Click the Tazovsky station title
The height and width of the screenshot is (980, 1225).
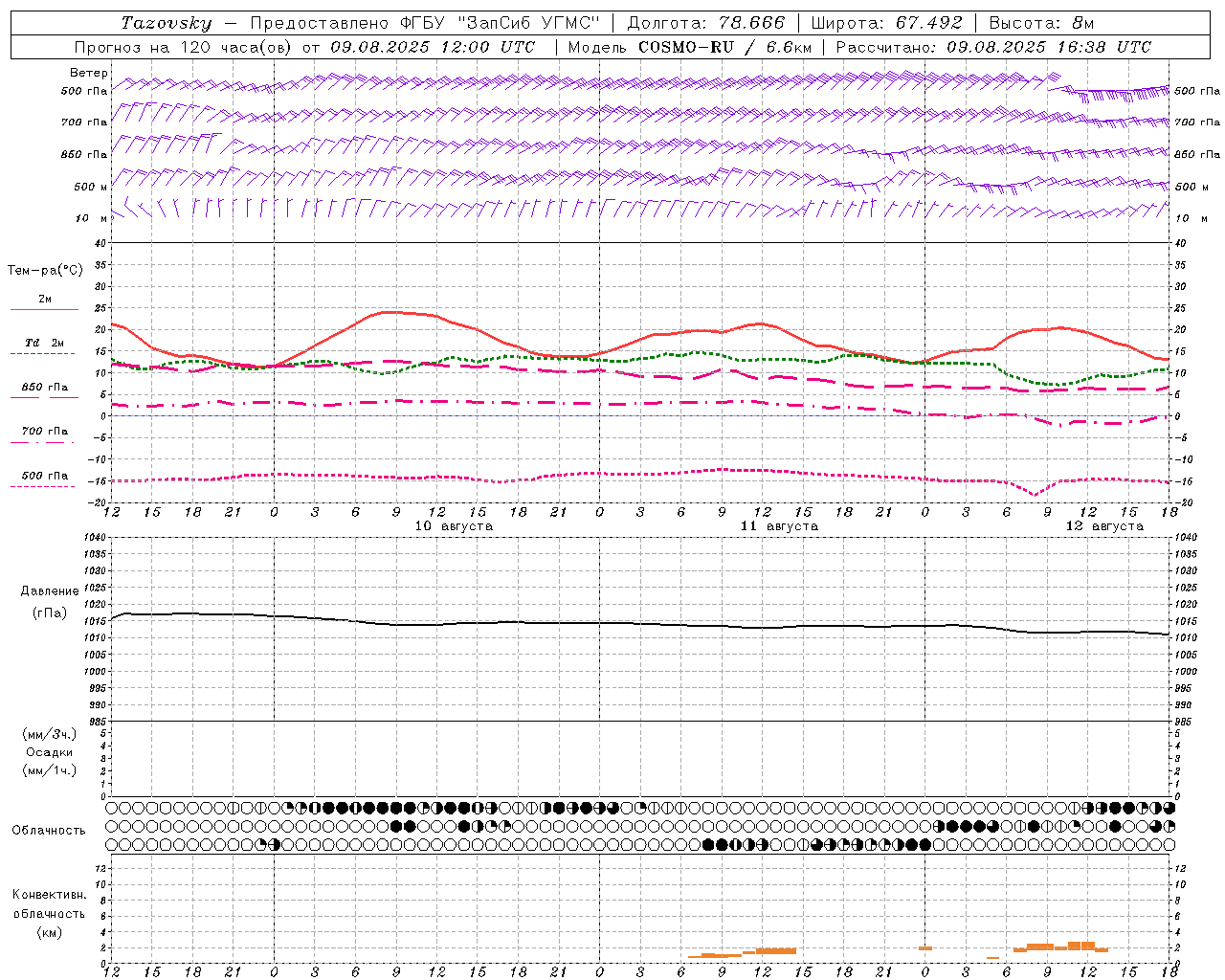tap(167, 23)
